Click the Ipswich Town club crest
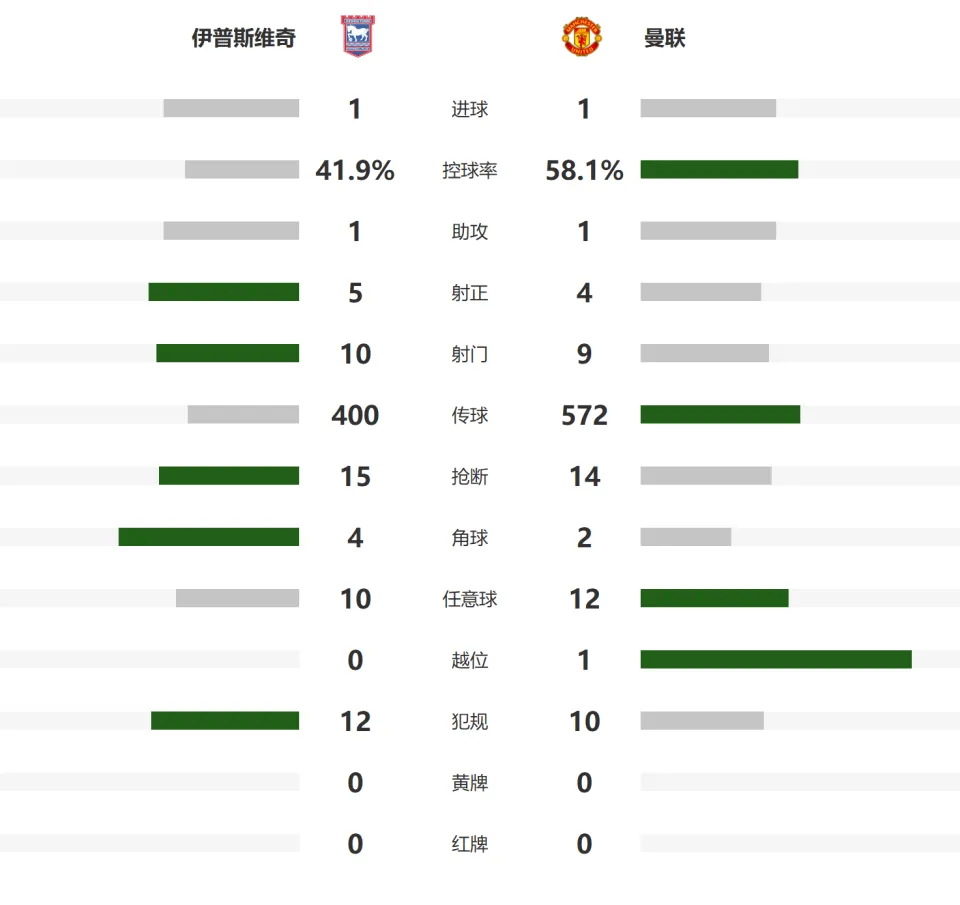The image size is (960, 905). [358, 37]
